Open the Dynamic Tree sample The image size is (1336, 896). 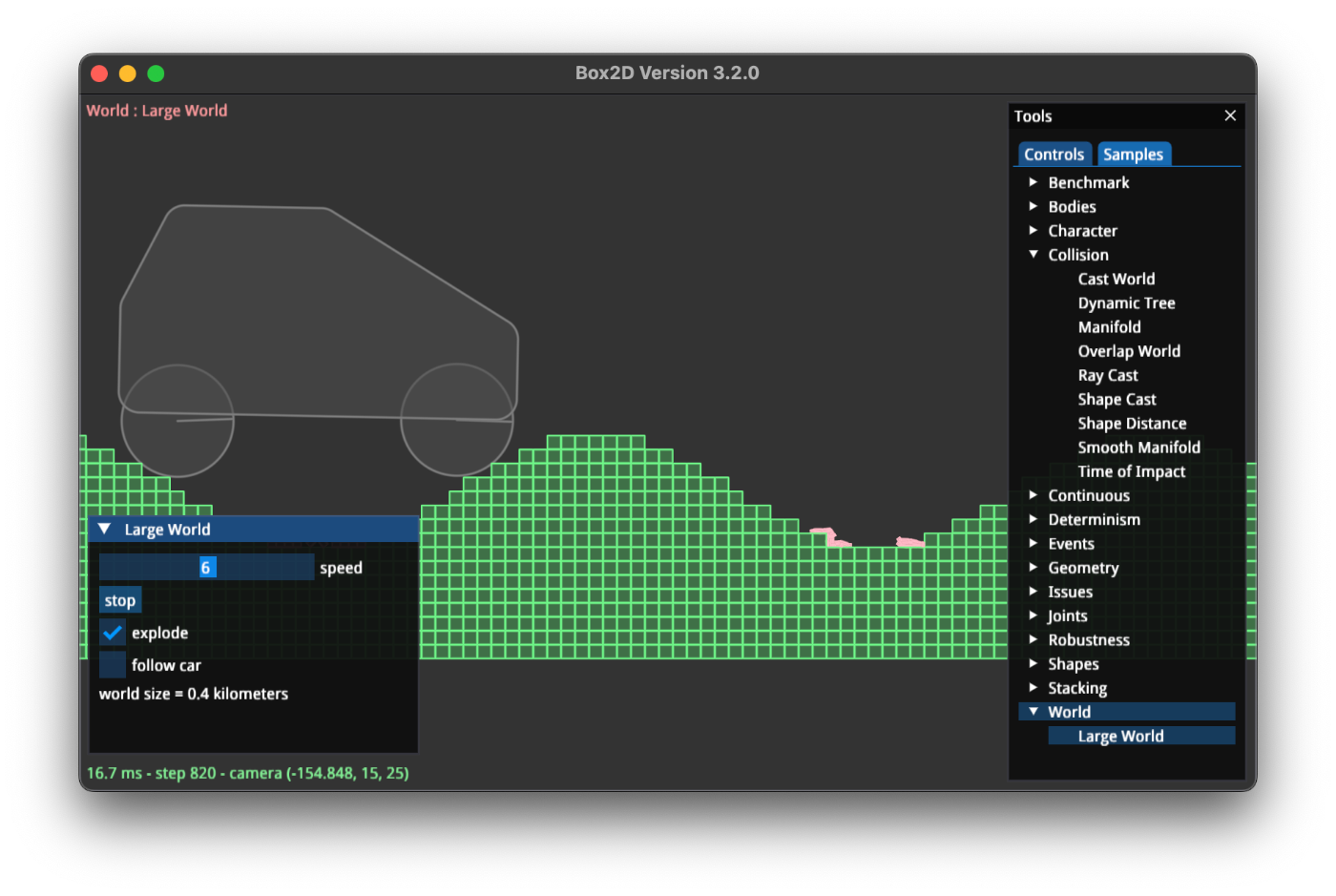pos(1126,303)
